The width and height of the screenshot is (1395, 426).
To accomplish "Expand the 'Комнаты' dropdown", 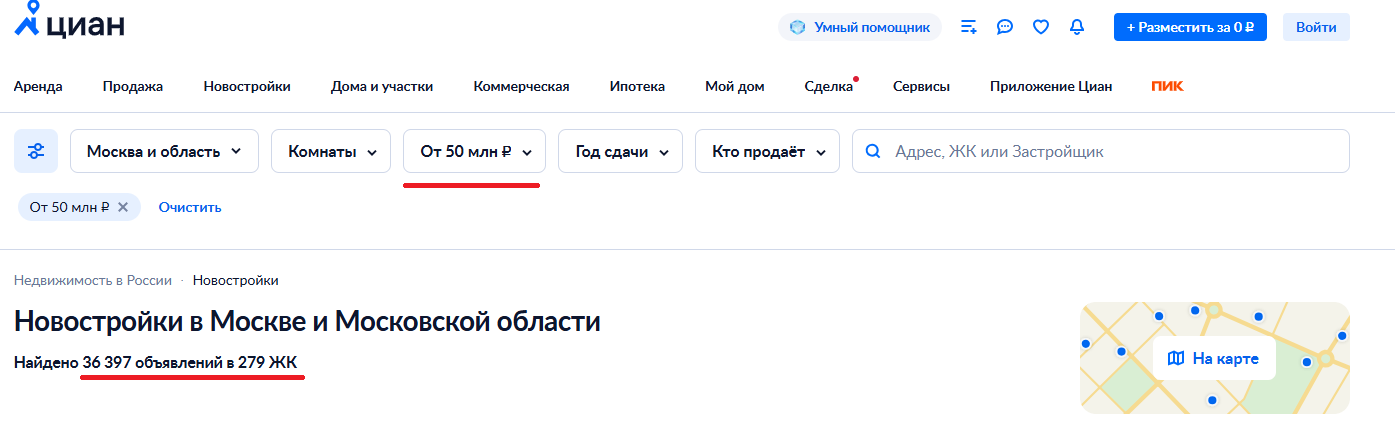I will (331, 151).
